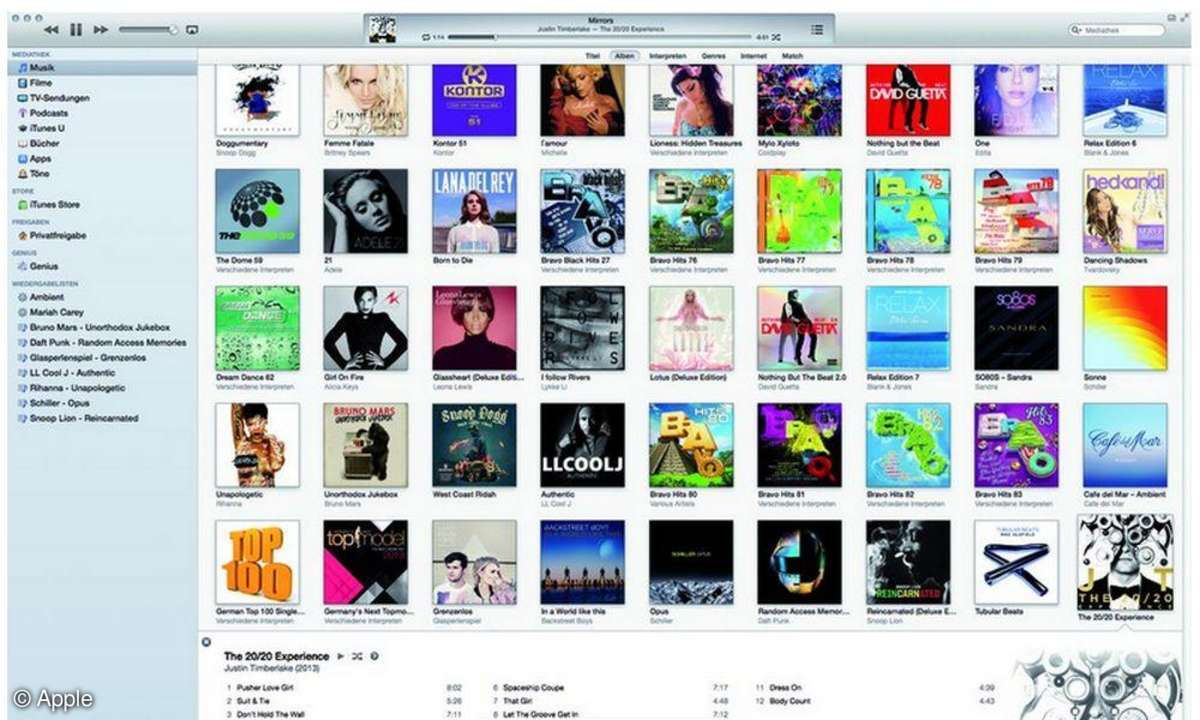Select the Born to Die album cover
Viewport: 1200px width, 720px height.
click(x=474, y=210)
